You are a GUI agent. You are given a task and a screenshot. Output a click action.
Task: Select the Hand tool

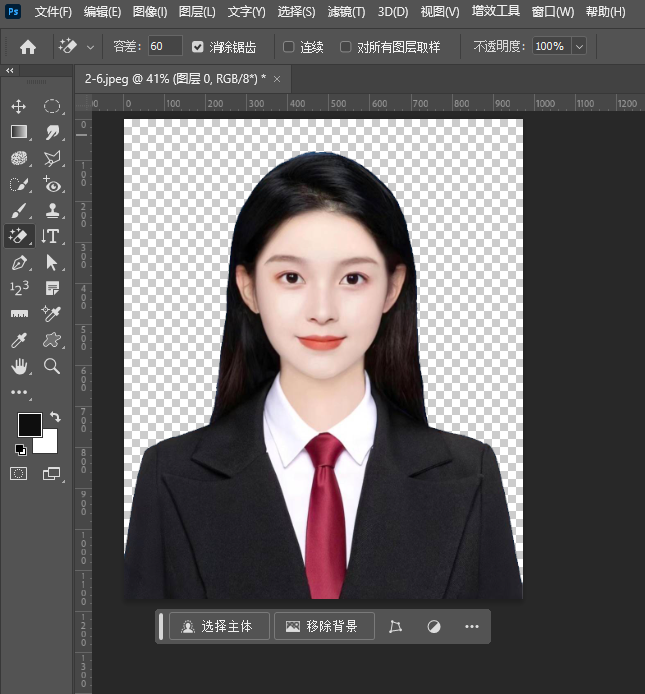point(19,366)
